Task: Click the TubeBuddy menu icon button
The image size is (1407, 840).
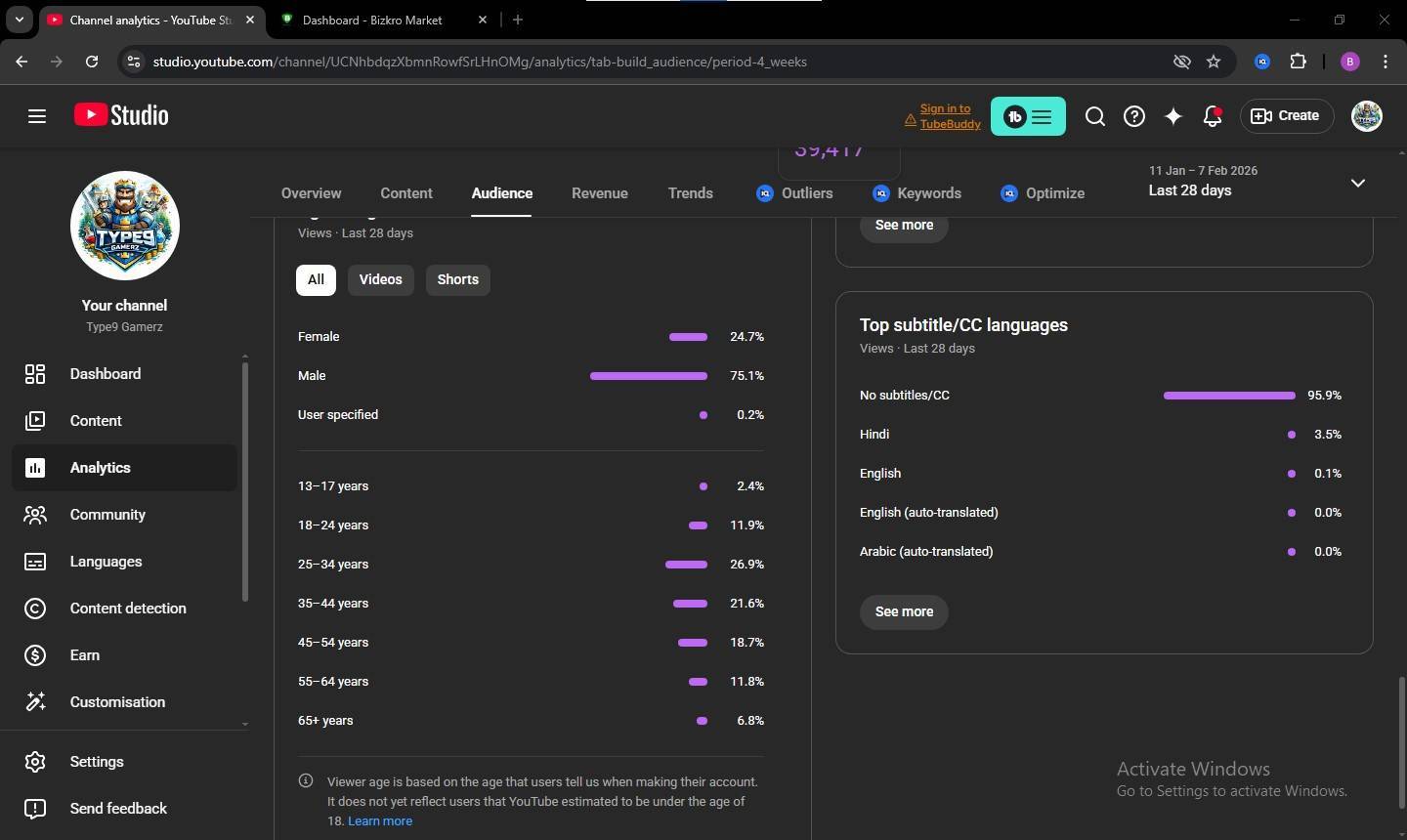Action: (1028, 116)
